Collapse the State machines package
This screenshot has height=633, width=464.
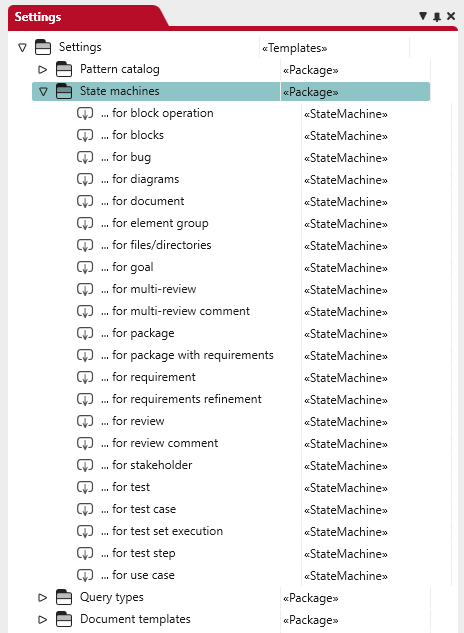(43, 92)
